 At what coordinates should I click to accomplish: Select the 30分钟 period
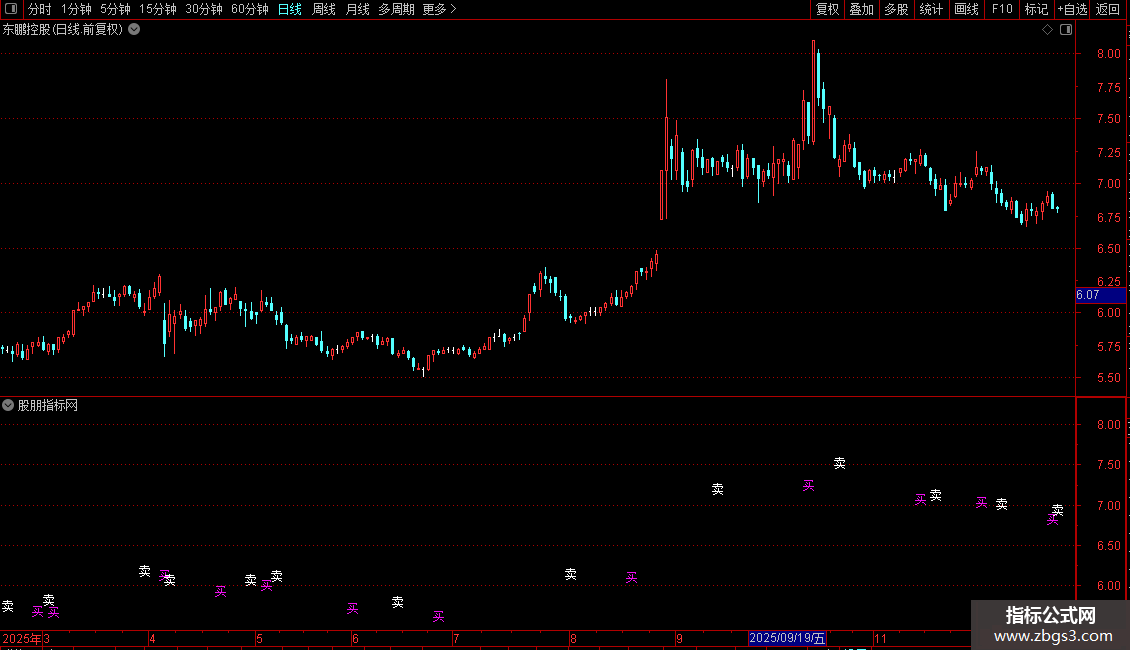[x=204, y=9]
